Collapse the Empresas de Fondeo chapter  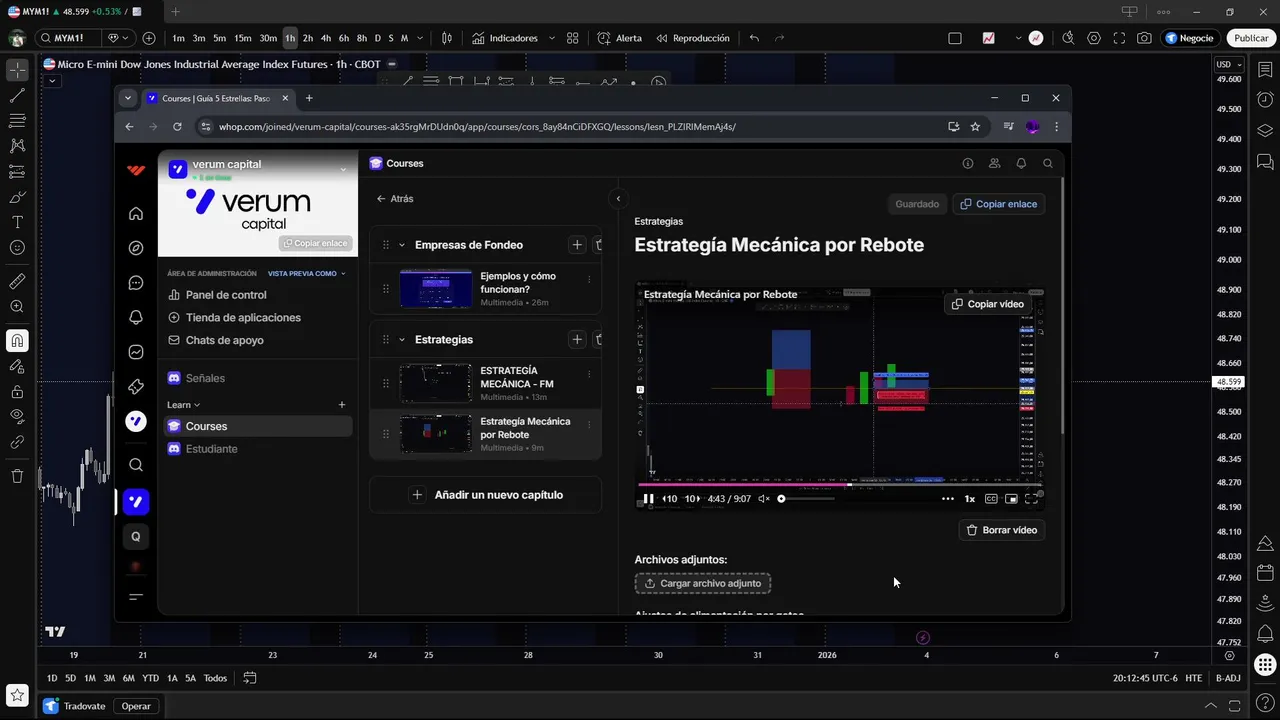(x=402, y=245)
